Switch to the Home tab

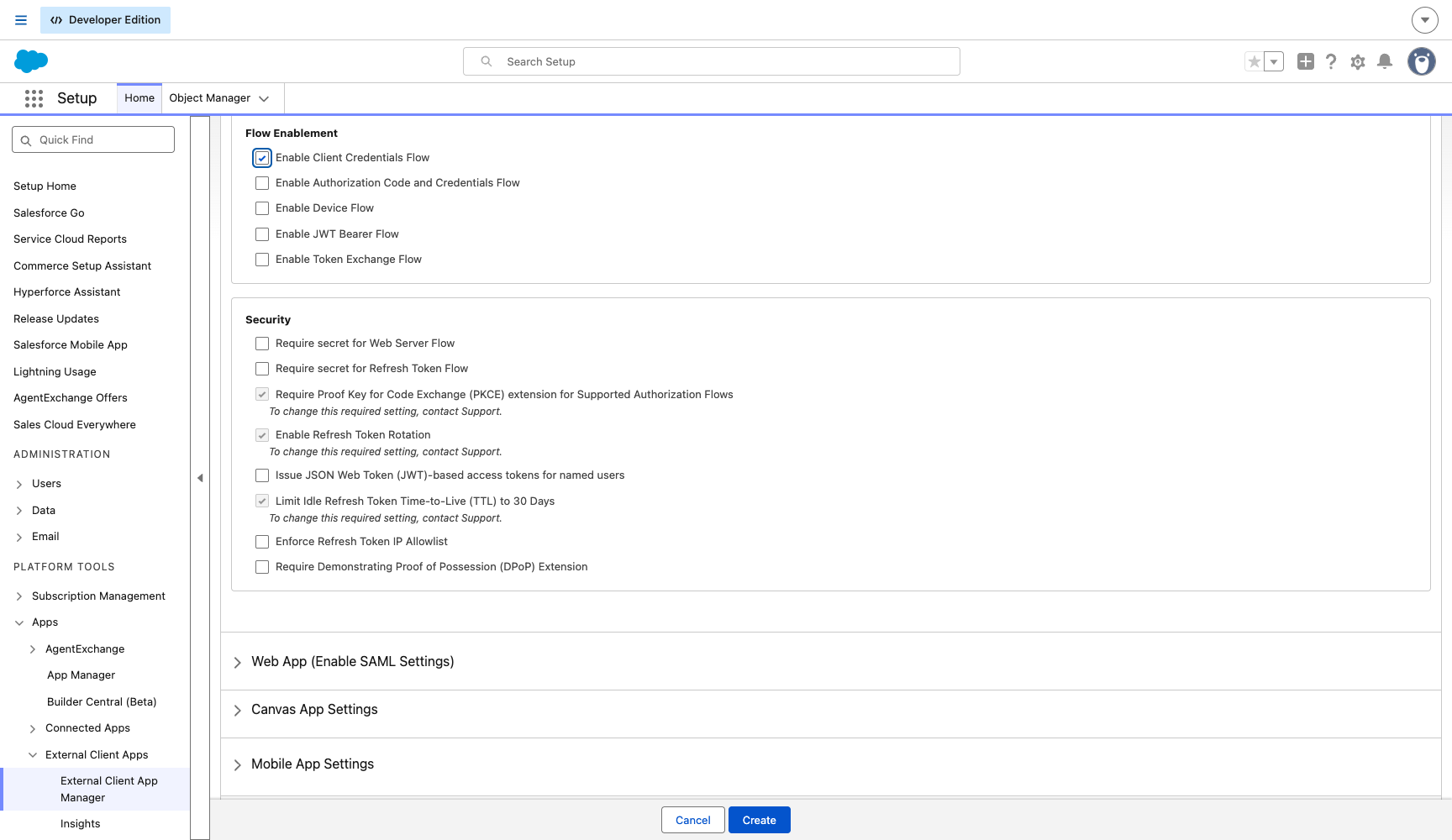click(x=139, y=98)
